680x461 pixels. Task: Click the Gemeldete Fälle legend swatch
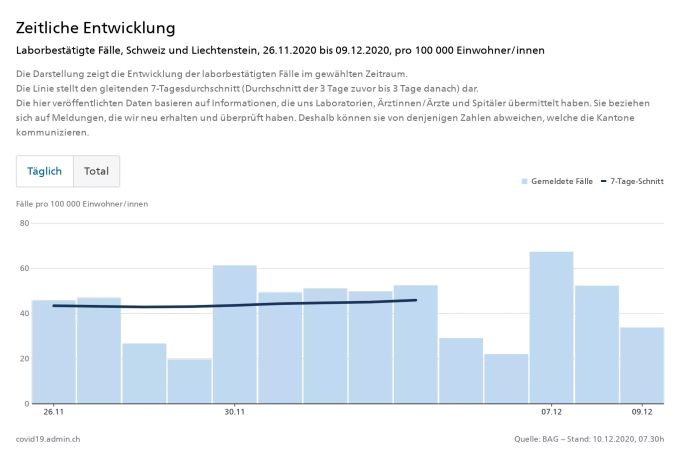coord(524,181)
